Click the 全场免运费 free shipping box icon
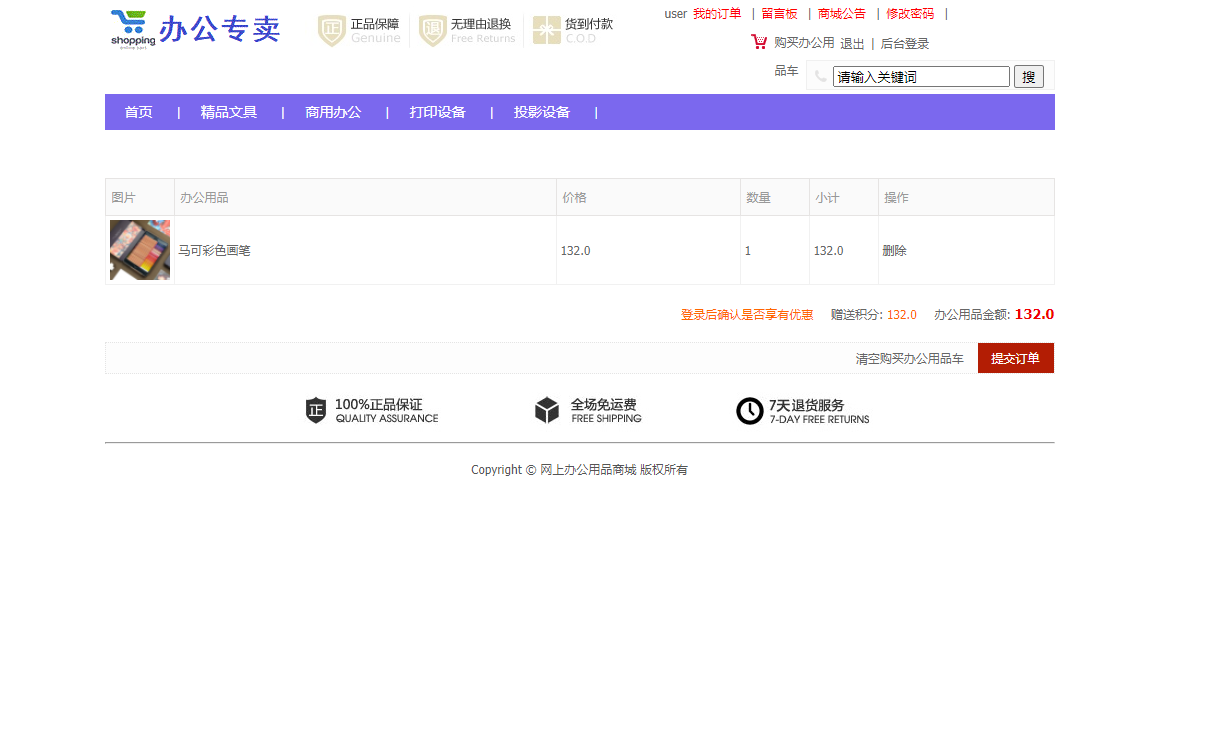Viewport: 1215px width, 747px height. [547, 409]
